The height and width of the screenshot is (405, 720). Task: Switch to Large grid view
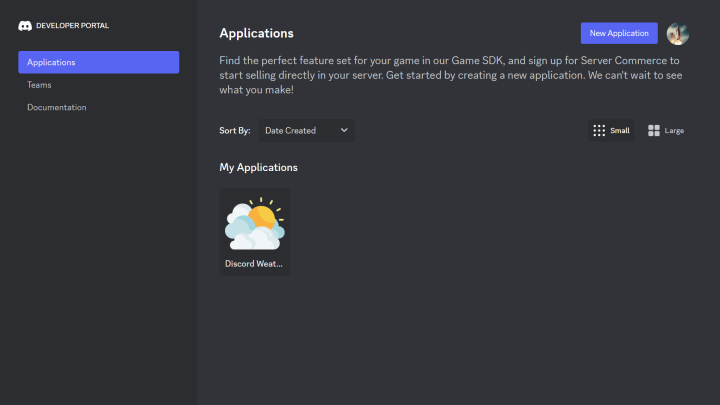pos(666,130)
